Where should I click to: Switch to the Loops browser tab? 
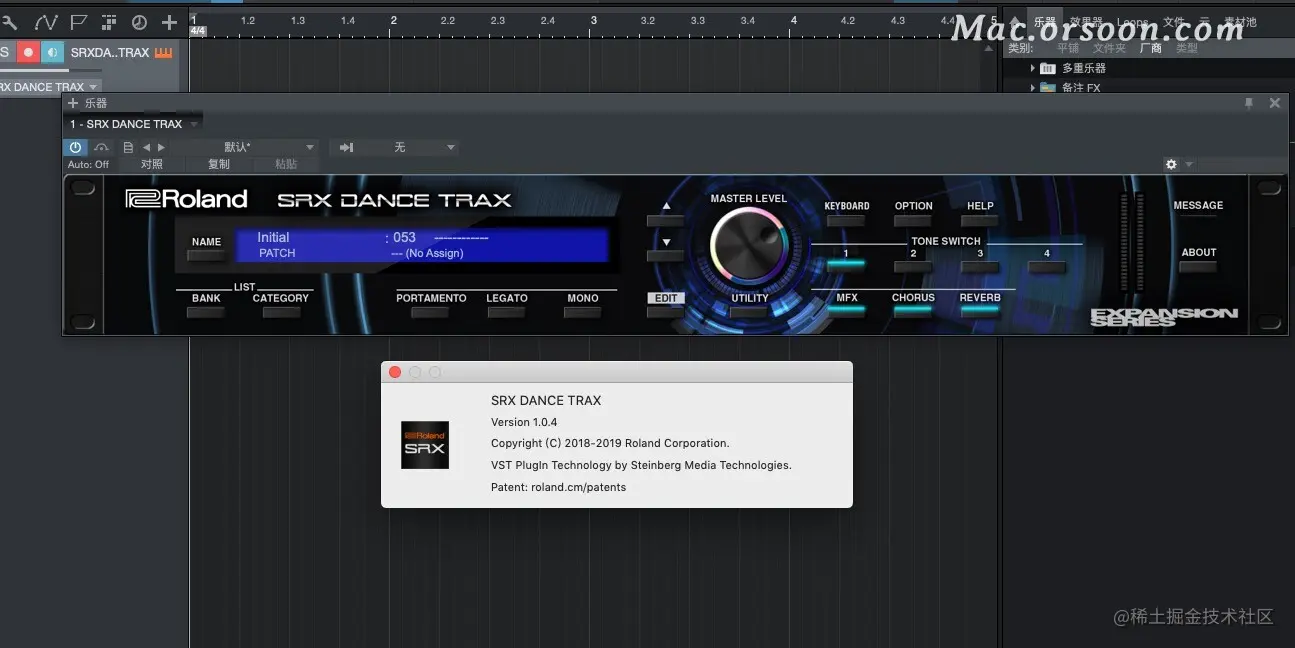(1132, 22)
